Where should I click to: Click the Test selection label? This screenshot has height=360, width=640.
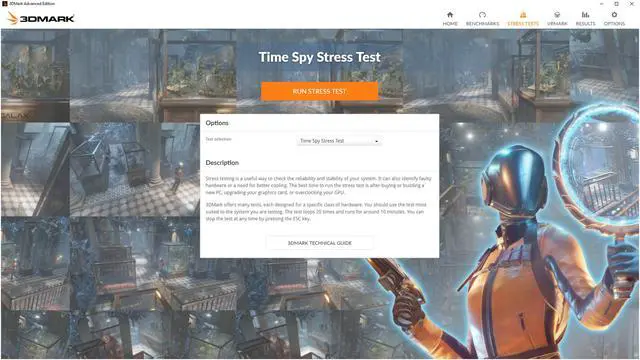click(x=218, y=139)
